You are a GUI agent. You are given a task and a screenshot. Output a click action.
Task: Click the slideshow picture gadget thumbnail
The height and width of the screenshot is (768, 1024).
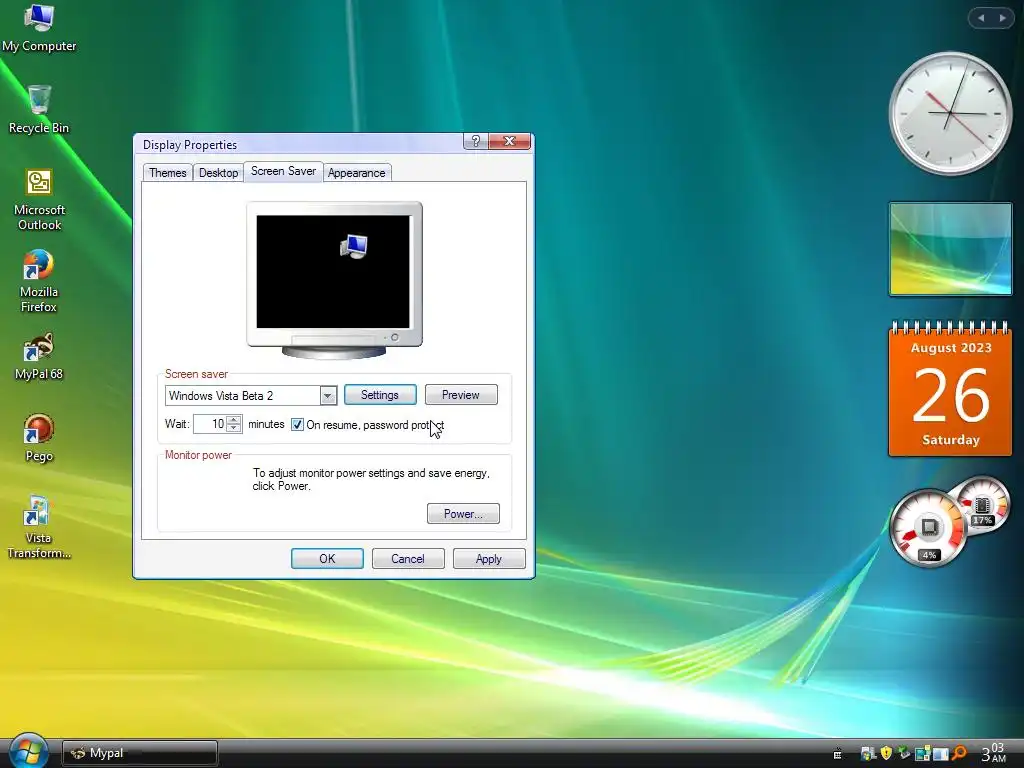950,249
